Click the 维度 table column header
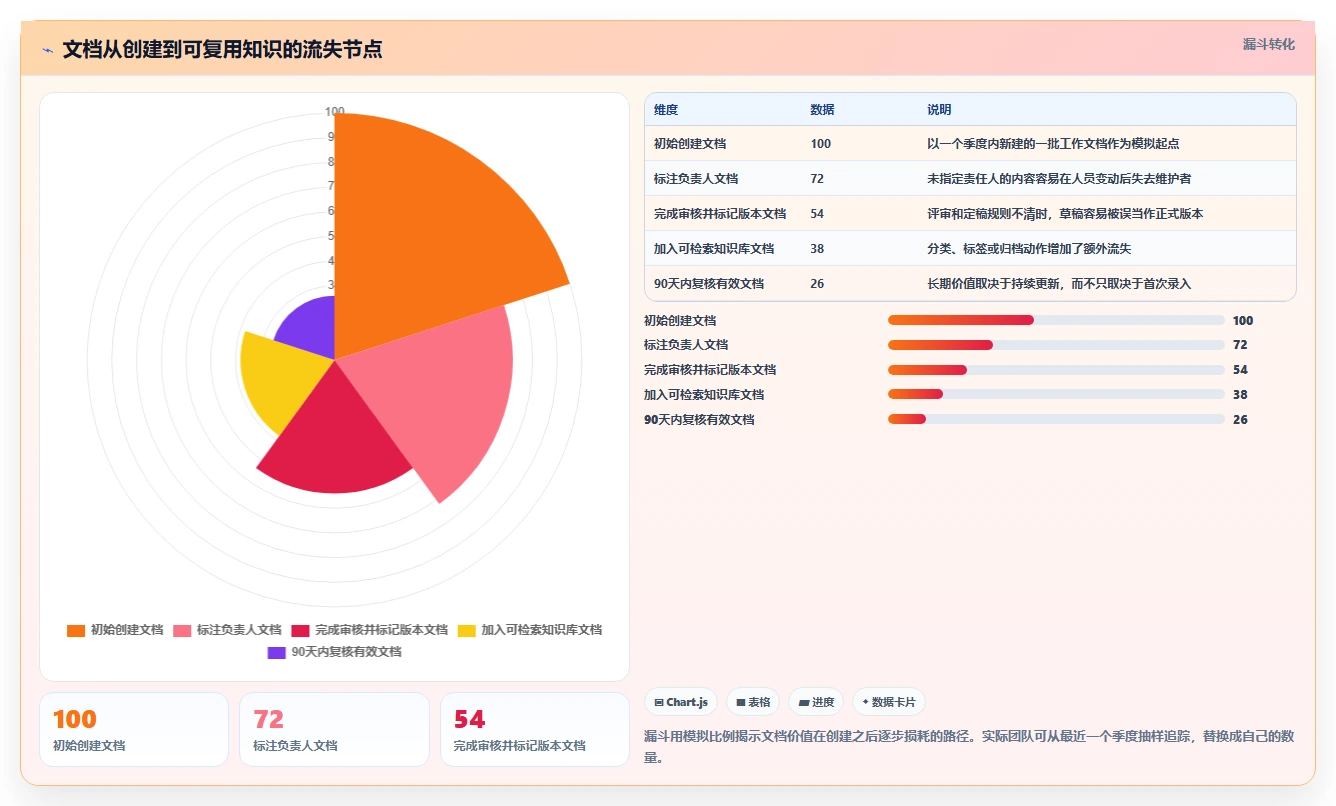 (x=666, y=110)
